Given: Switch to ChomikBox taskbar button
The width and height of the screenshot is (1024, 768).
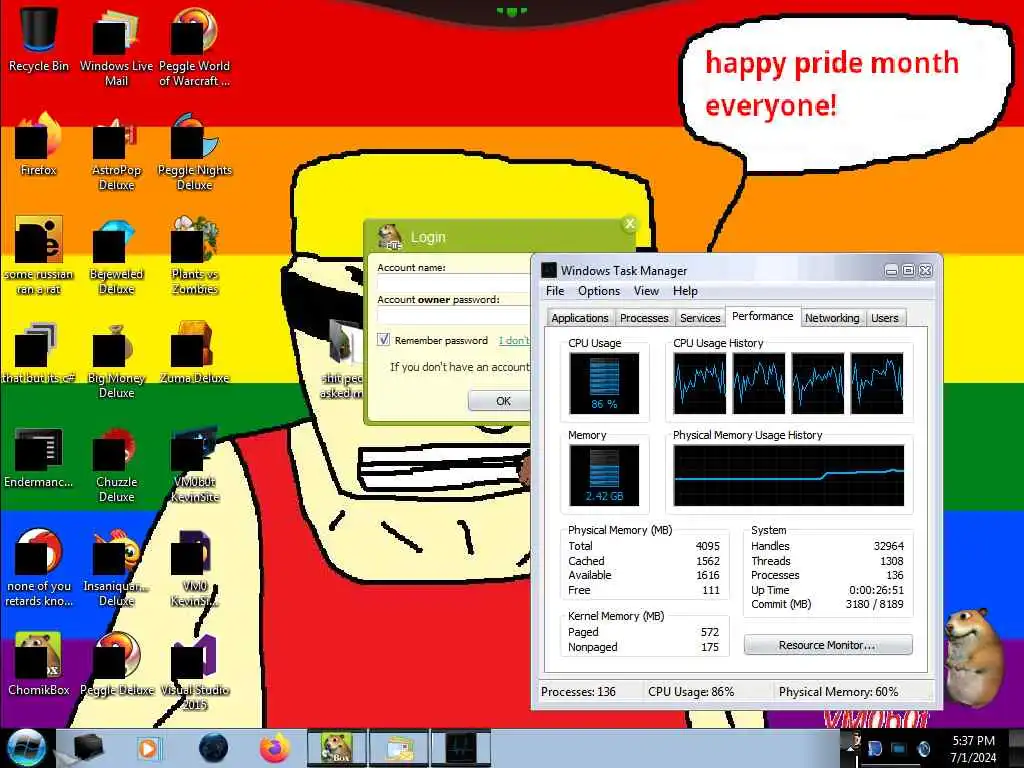Looking at the screenshot, I should [x=337, y=748].
